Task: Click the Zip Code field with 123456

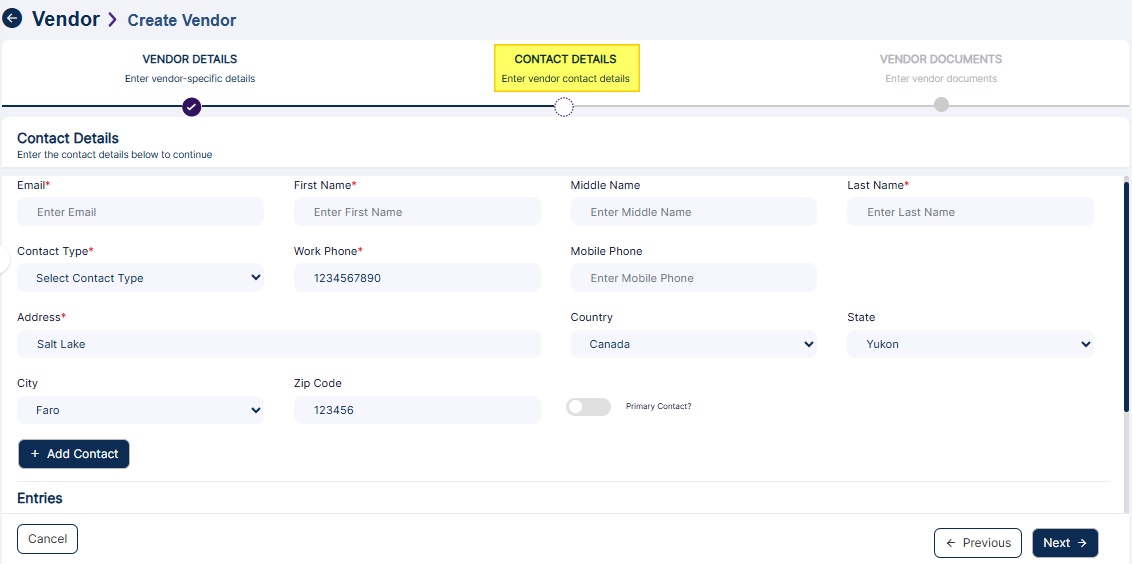Action: coord(417,410)
